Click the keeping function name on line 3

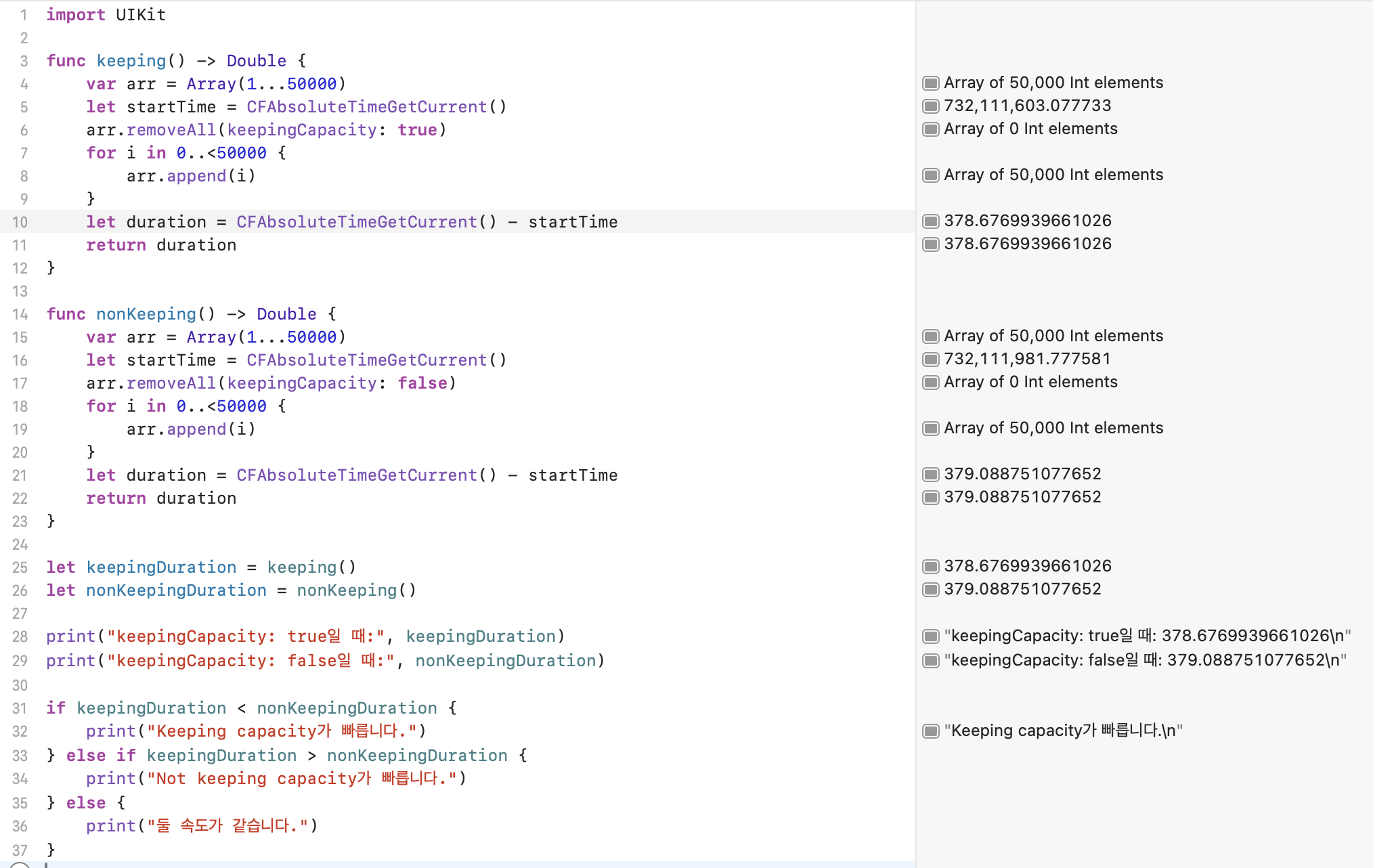click(x=131, y=61)
